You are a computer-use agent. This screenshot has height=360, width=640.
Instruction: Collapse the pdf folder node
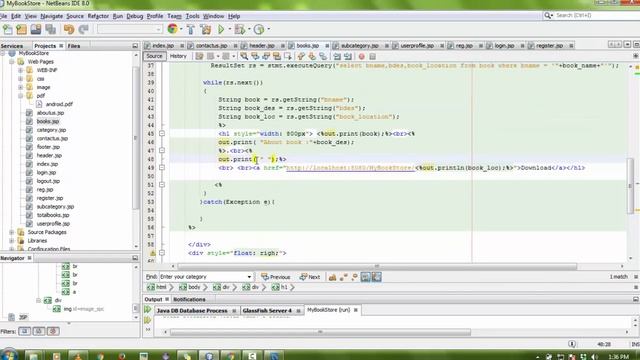click(20, 96)
